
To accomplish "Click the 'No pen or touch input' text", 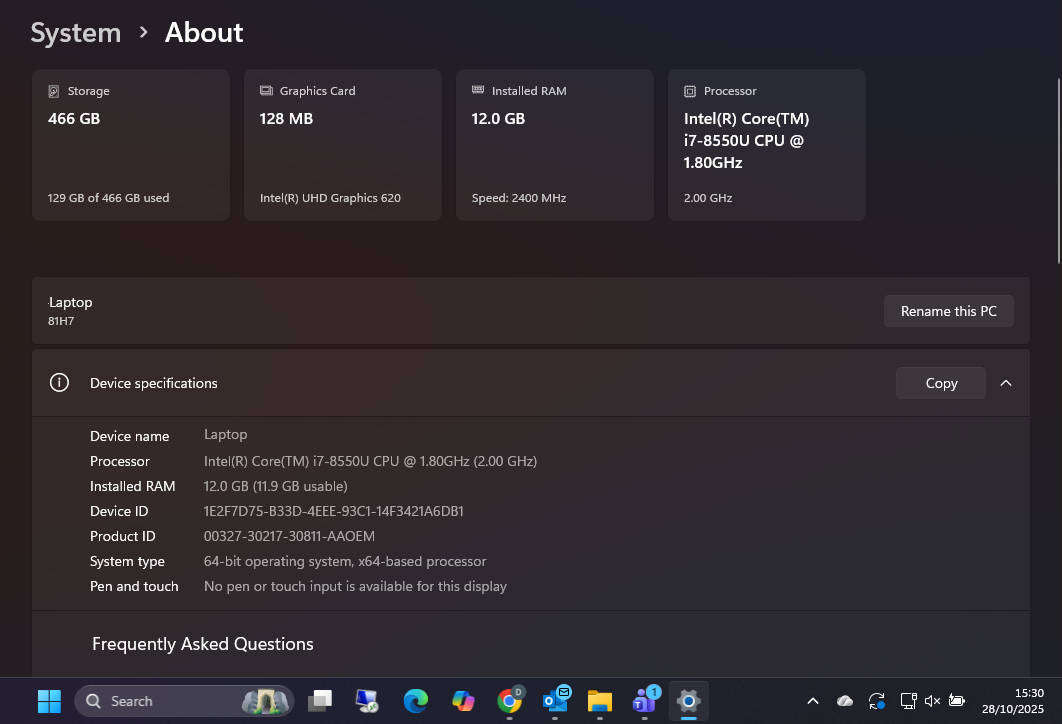I will (355, 587).
